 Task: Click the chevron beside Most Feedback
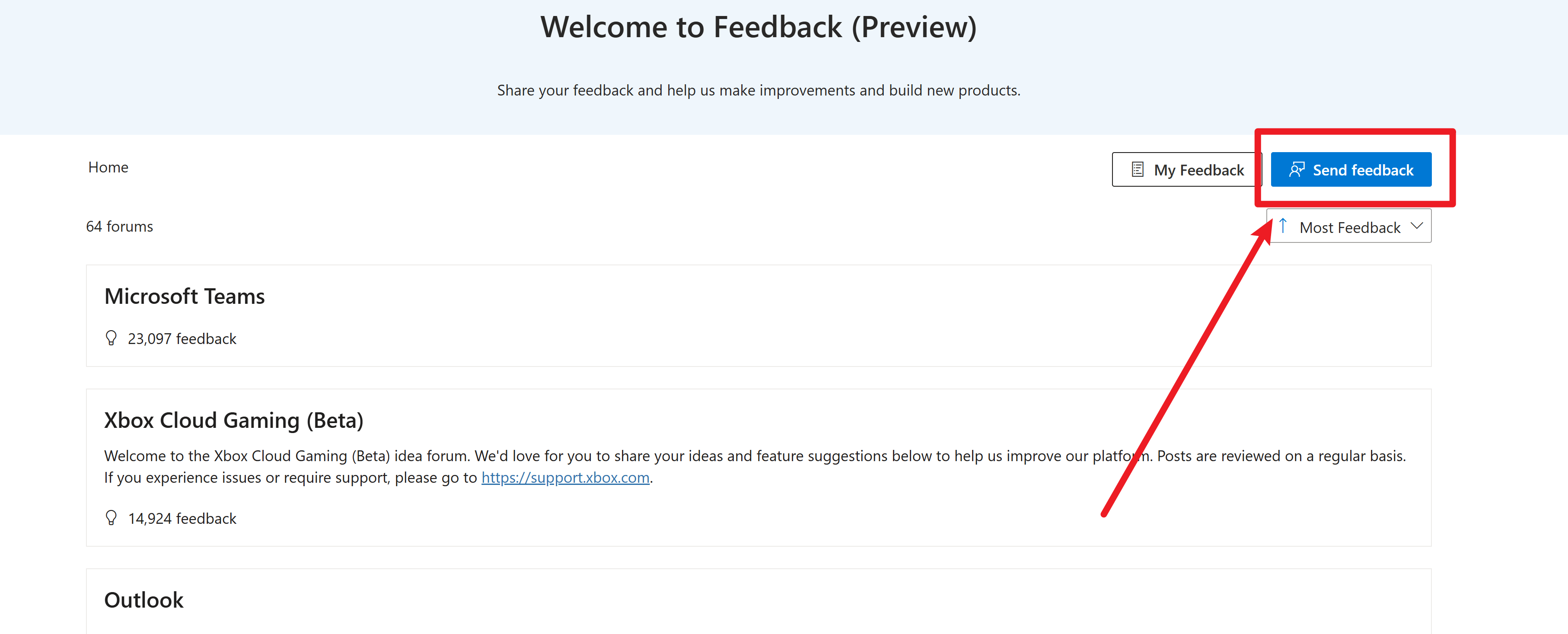(x=1417, y=226)
